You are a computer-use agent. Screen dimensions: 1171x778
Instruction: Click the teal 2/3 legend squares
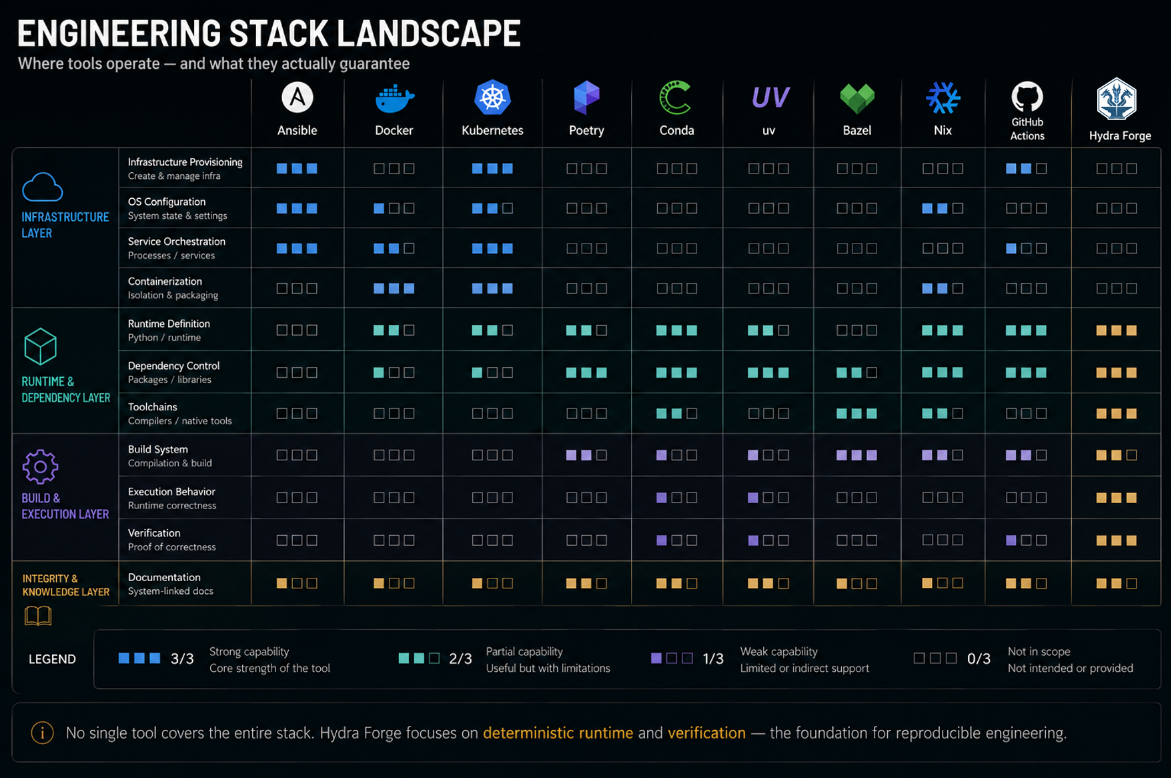[x=419, y=659]
